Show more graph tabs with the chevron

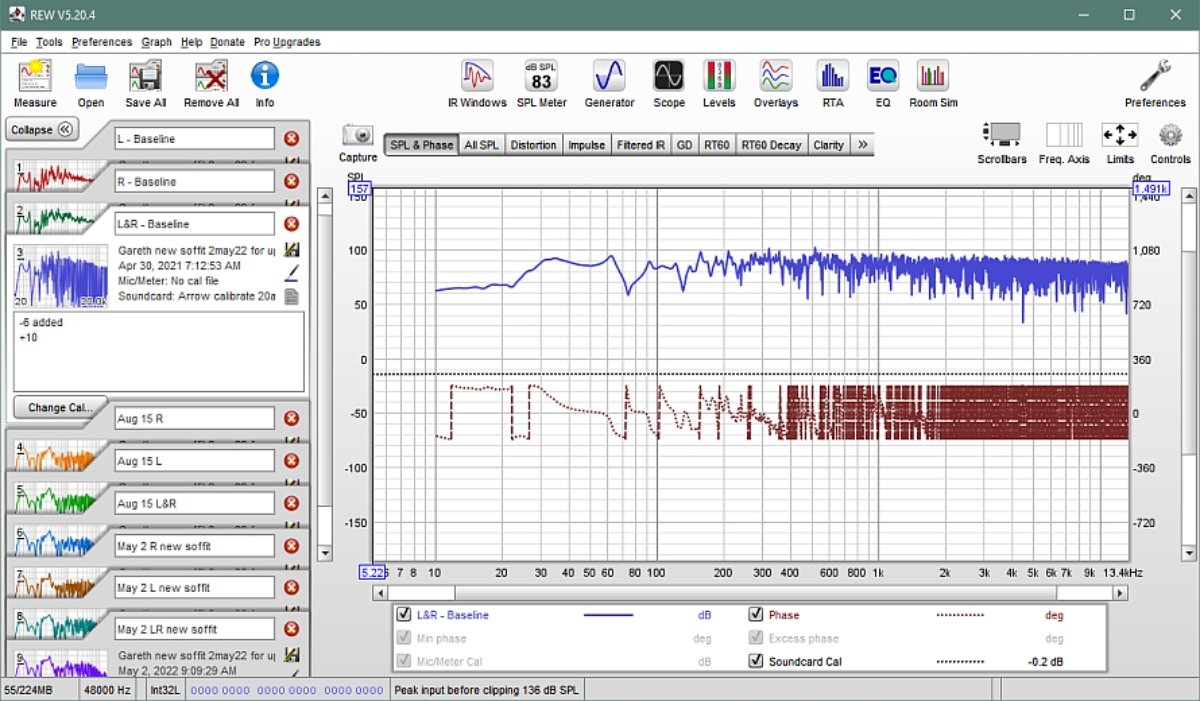tap(863, 145)
